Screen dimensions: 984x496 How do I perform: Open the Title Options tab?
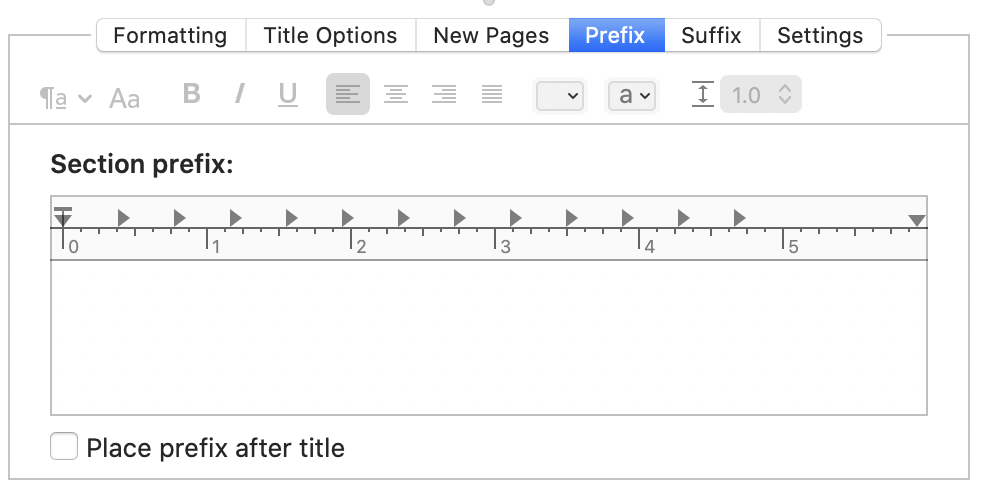[x=330, y=35]
